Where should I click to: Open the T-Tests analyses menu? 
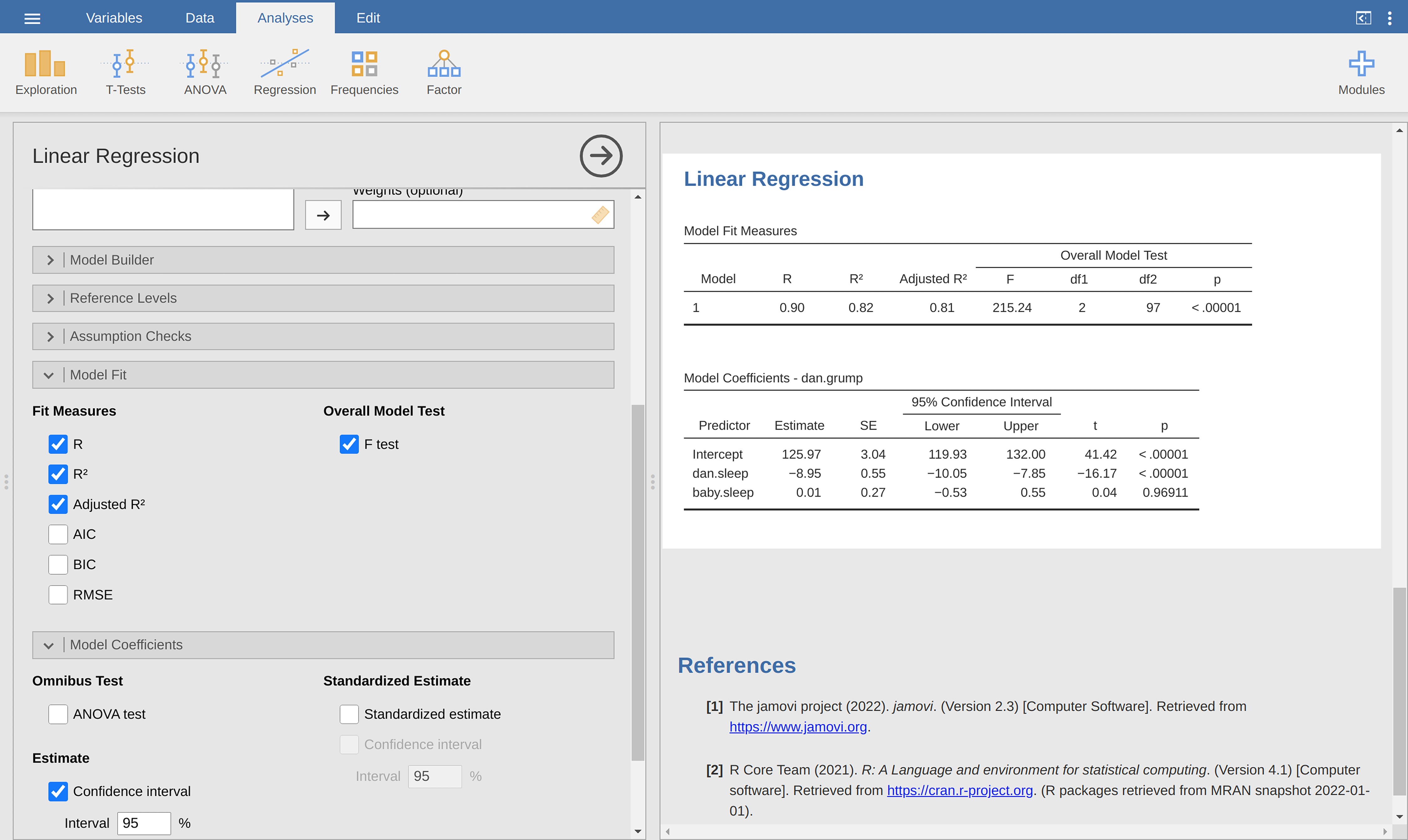[x=125, y=73]
